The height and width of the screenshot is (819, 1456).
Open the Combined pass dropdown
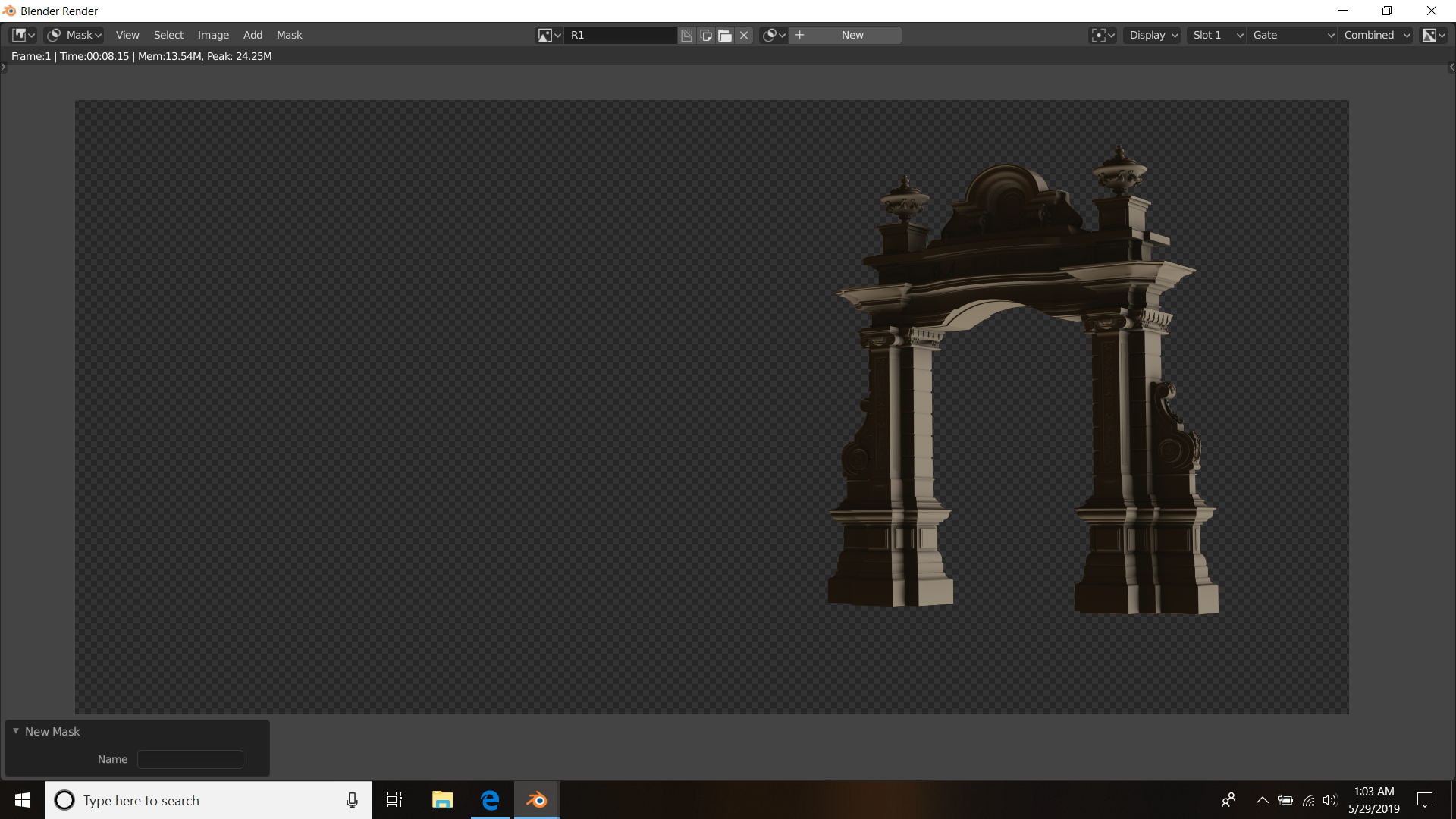point(1376,35)
